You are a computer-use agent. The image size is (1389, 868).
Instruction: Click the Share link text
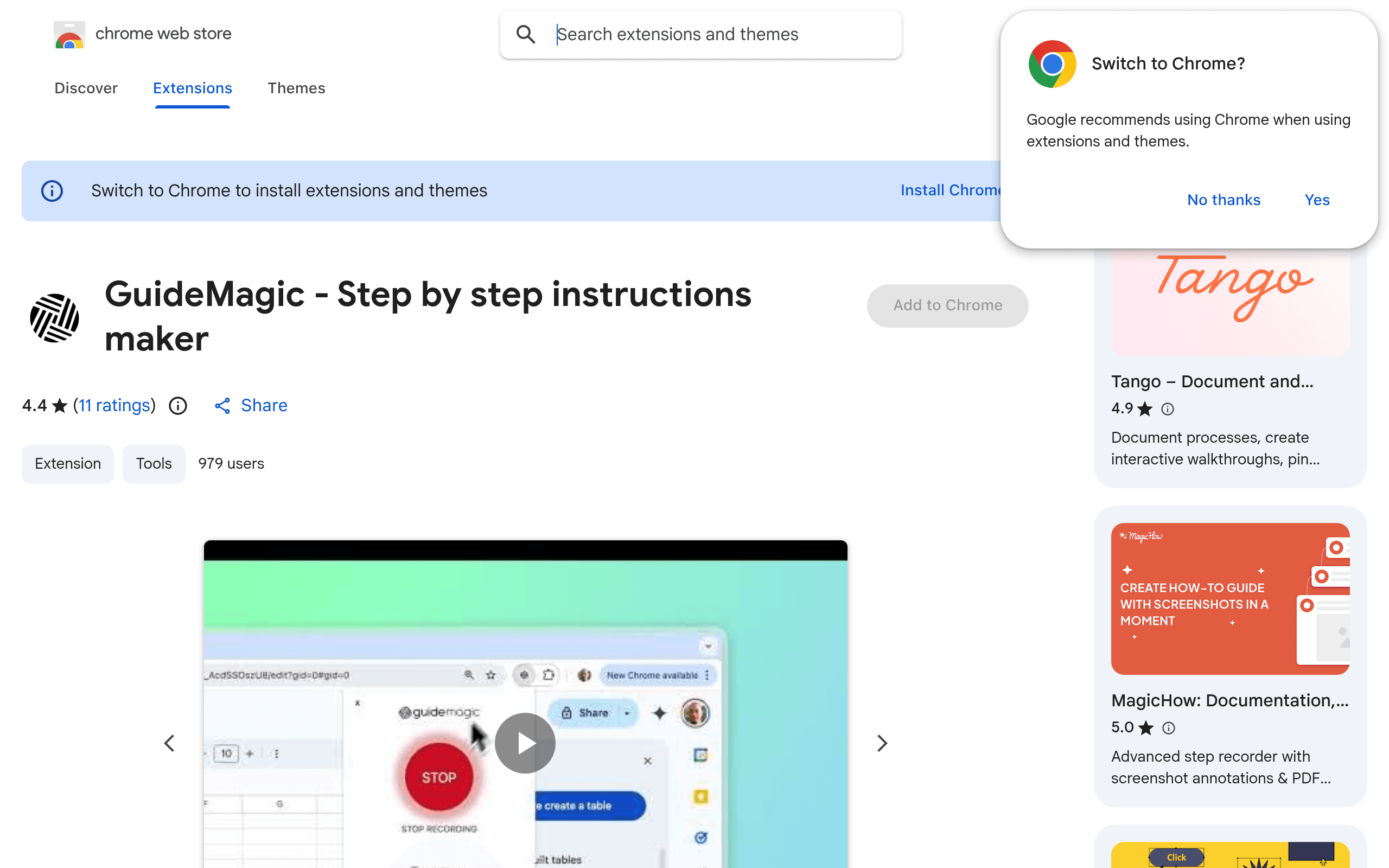264,406
